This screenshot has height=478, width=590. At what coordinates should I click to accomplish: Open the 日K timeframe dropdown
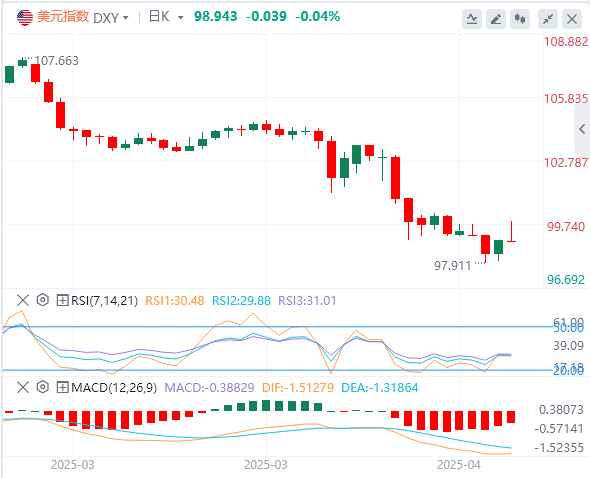166,17
